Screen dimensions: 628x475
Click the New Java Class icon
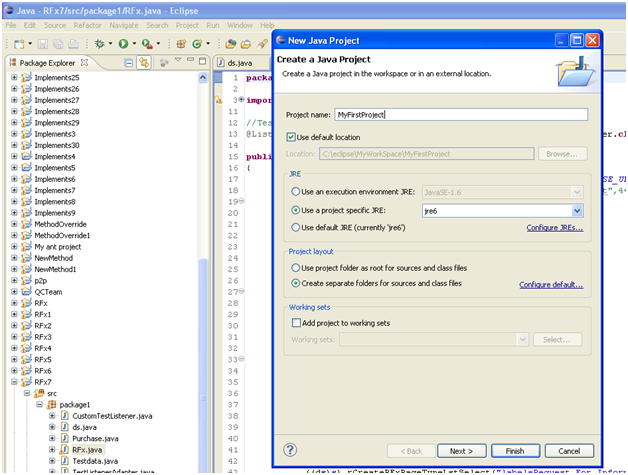coord(197,44)
